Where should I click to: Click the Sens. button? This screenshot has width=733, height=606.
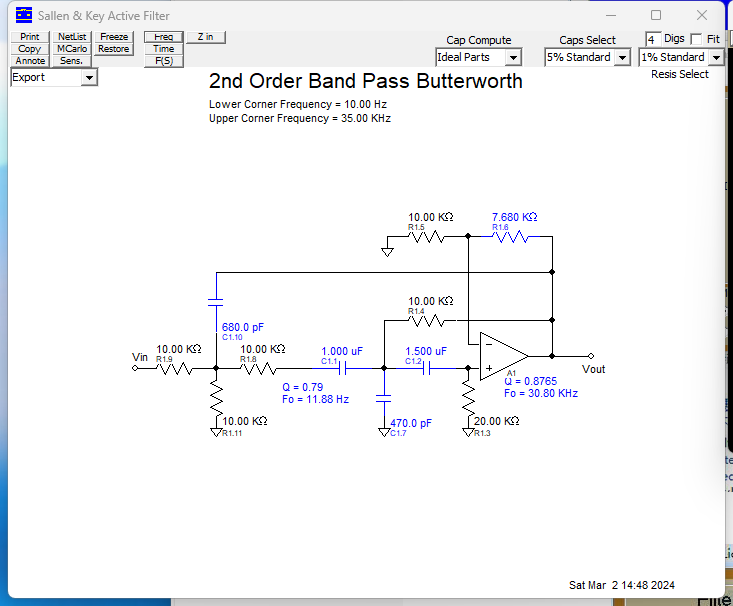[72, 61]
